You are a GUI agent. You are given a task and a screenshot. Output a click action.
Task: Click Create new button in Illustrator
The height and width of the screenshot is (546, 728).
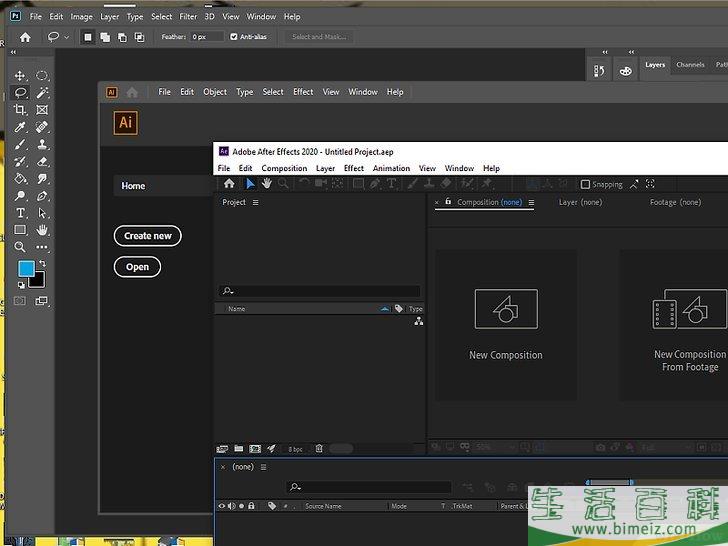pos(148,236)
